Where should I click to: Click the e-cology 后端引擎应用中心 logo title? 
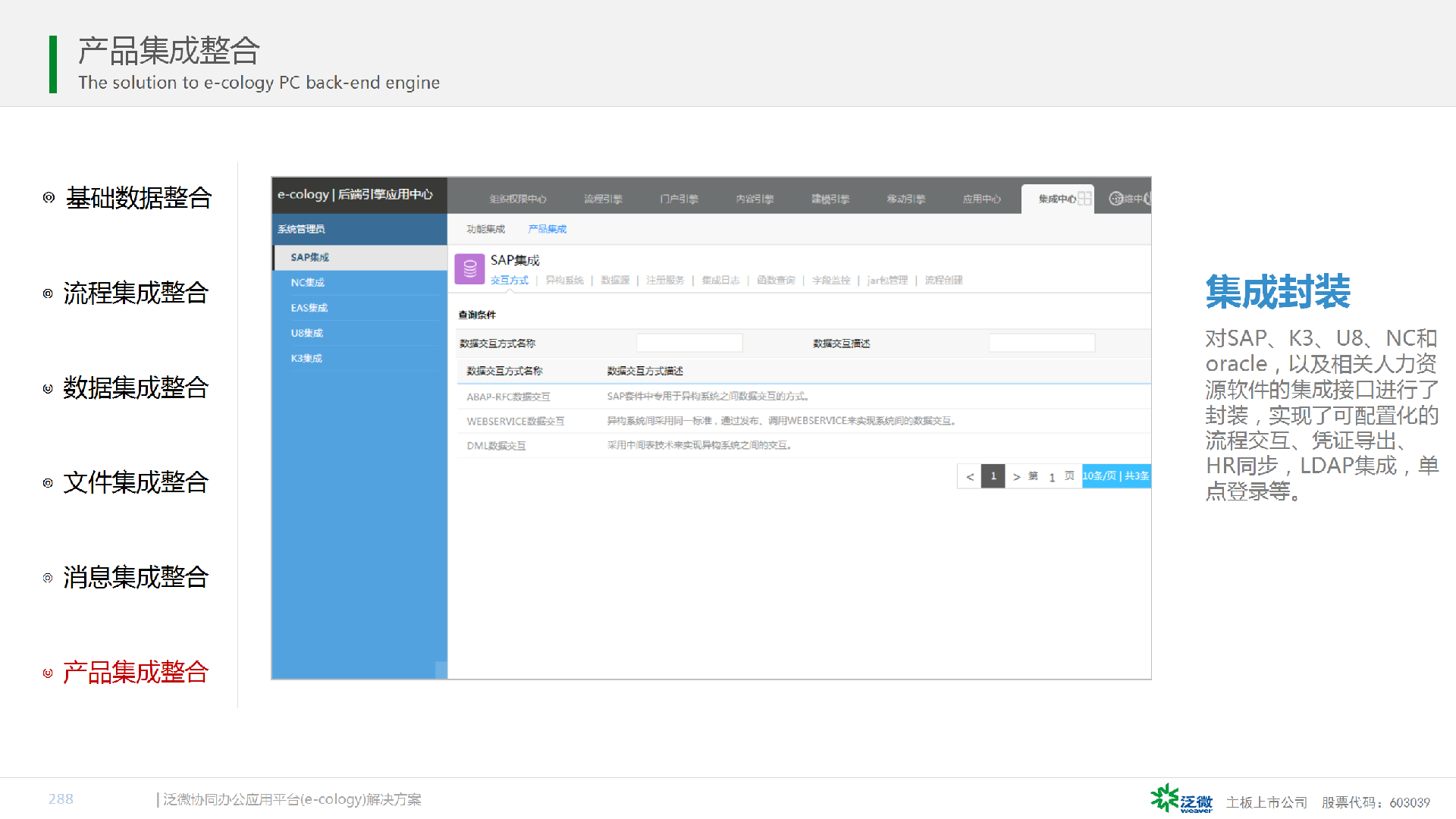(356, 195)
